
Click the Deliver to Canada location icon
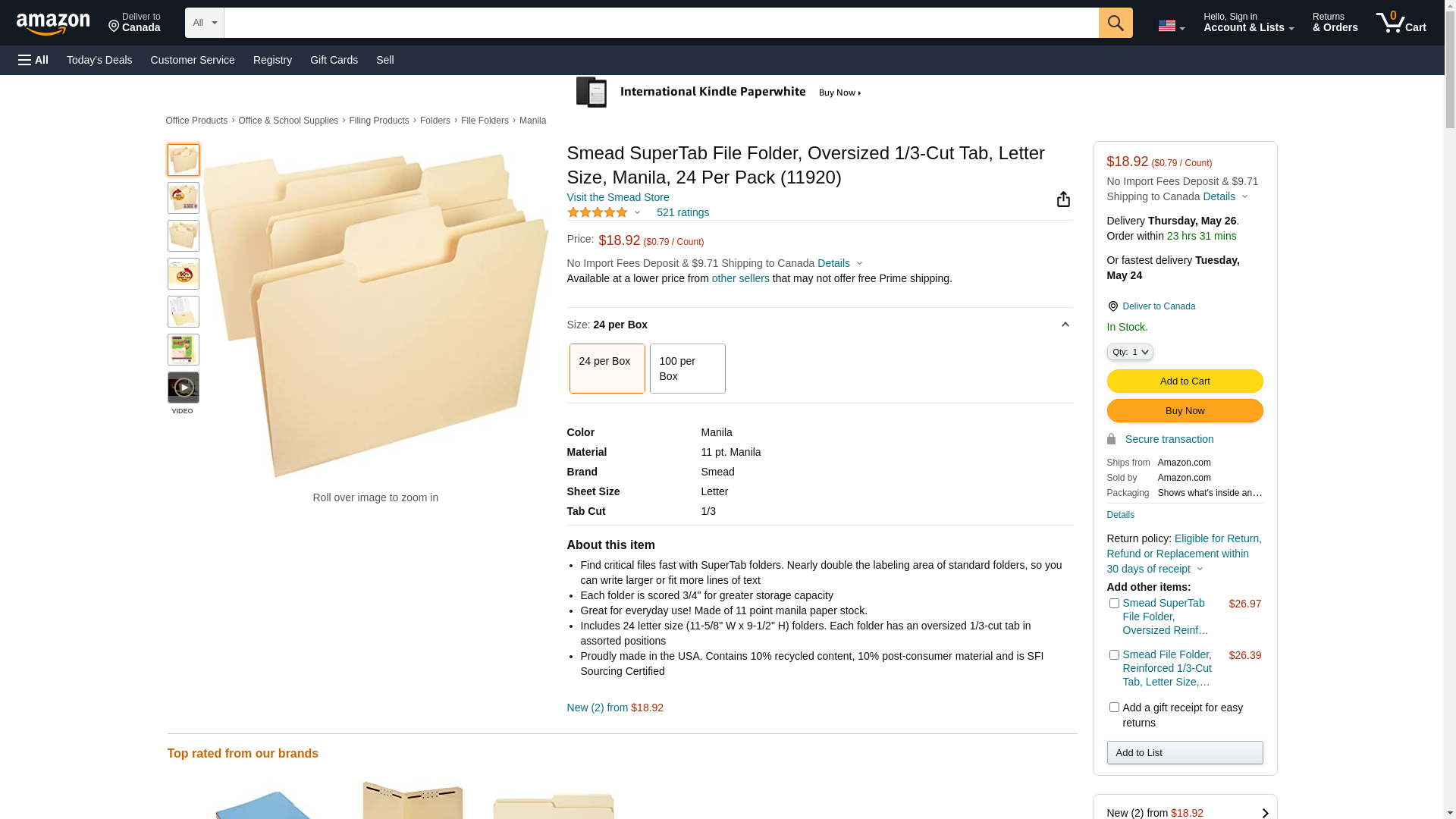coord(1112,306)
